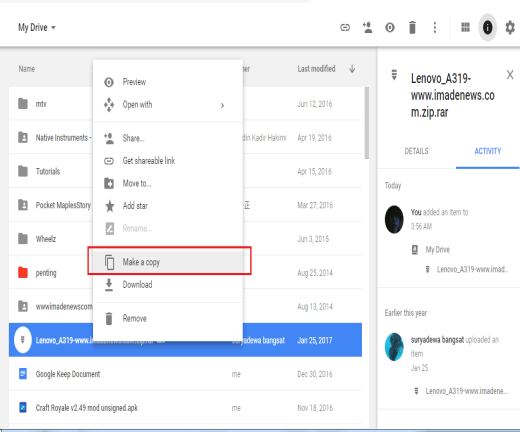Click Jun 12, 2016 date for mtv
Screen dimensions: 520x432
[315, 104]
